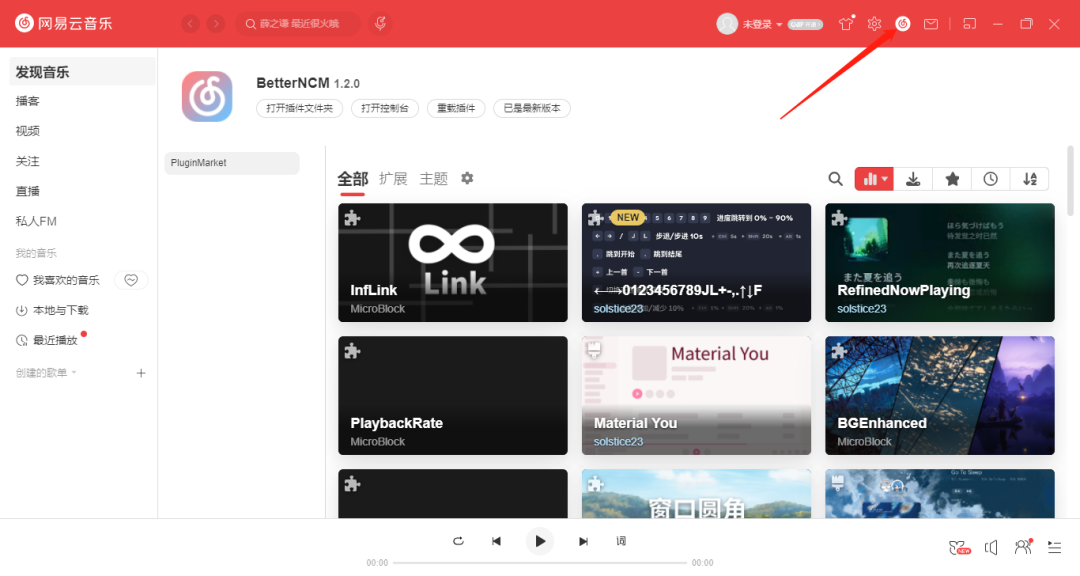Click 已是最新版本 button

(532, 108)
